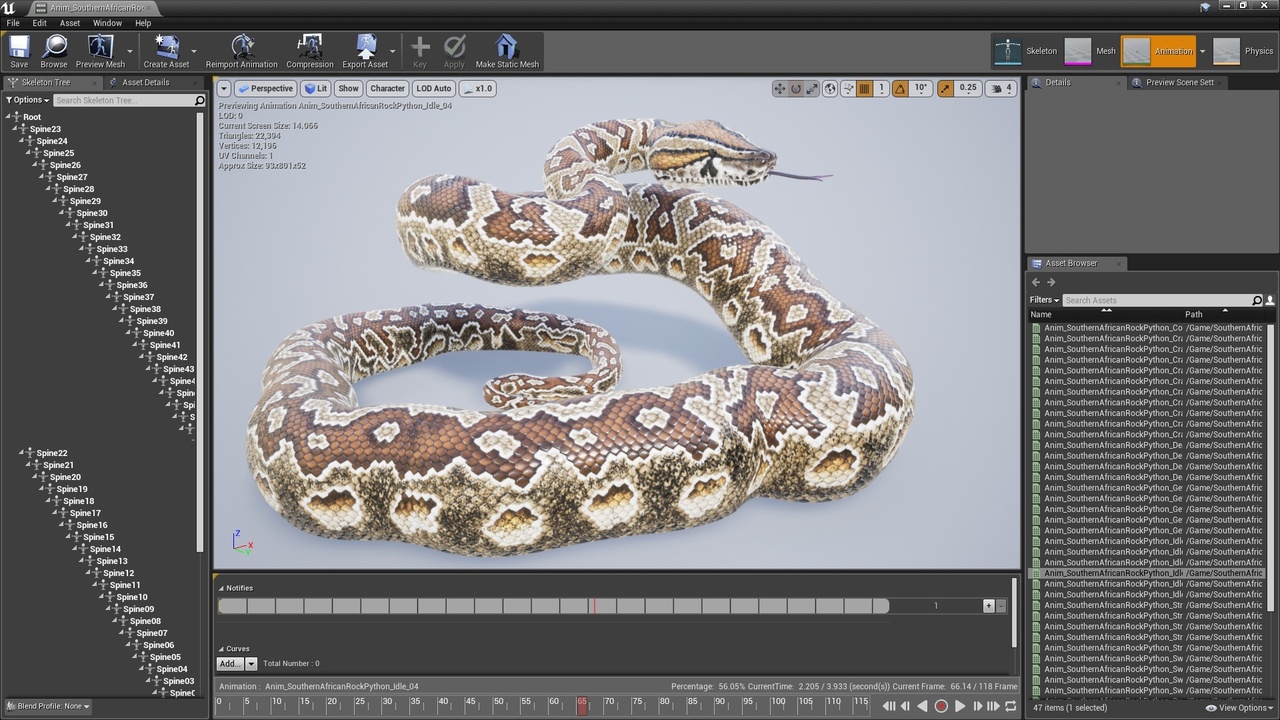
Task: Open the Asset Browser Filters dropdown
Action: point(1044,300)
